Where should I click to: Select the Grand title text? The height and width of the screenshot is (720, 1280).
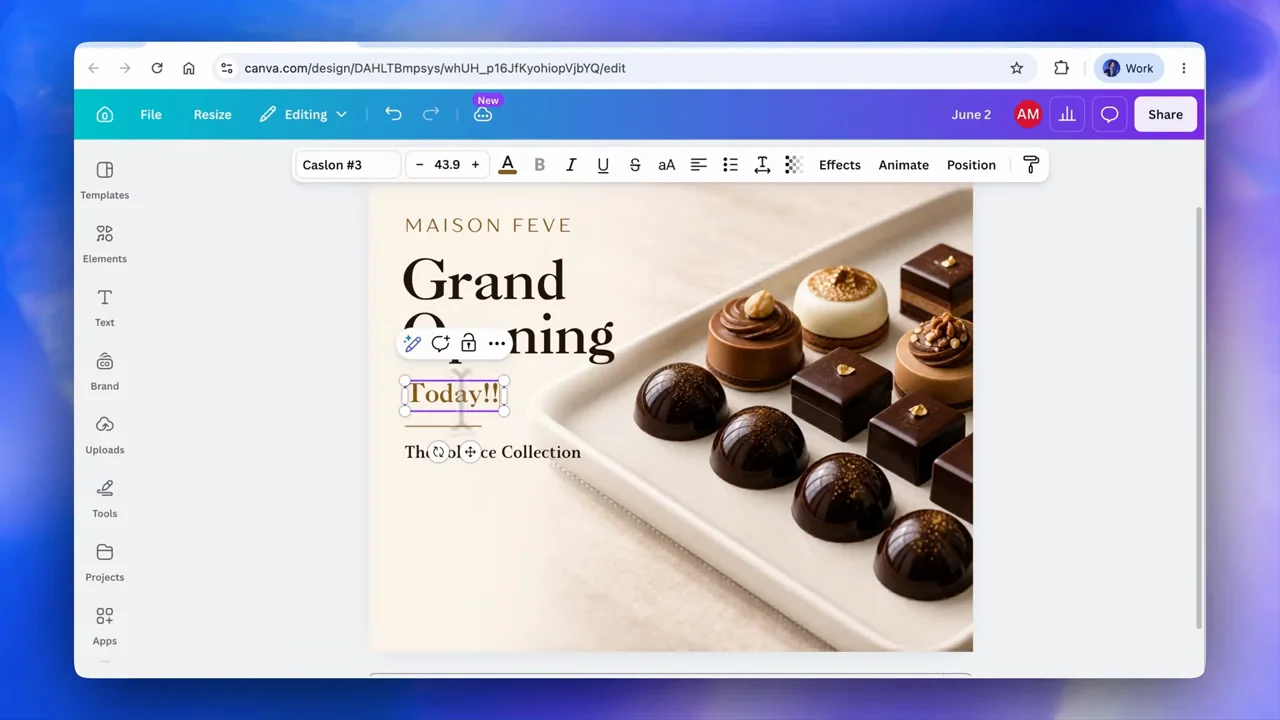[484, 280]
